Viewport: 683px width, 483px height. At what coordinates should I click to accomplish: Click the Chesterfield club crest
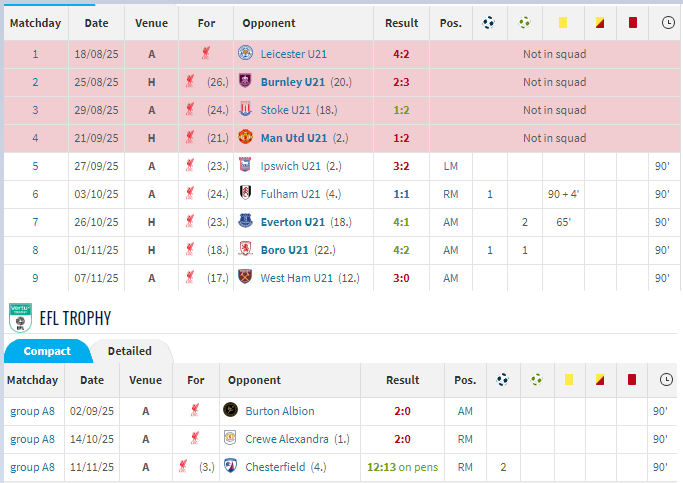click(x=230, y=466)
